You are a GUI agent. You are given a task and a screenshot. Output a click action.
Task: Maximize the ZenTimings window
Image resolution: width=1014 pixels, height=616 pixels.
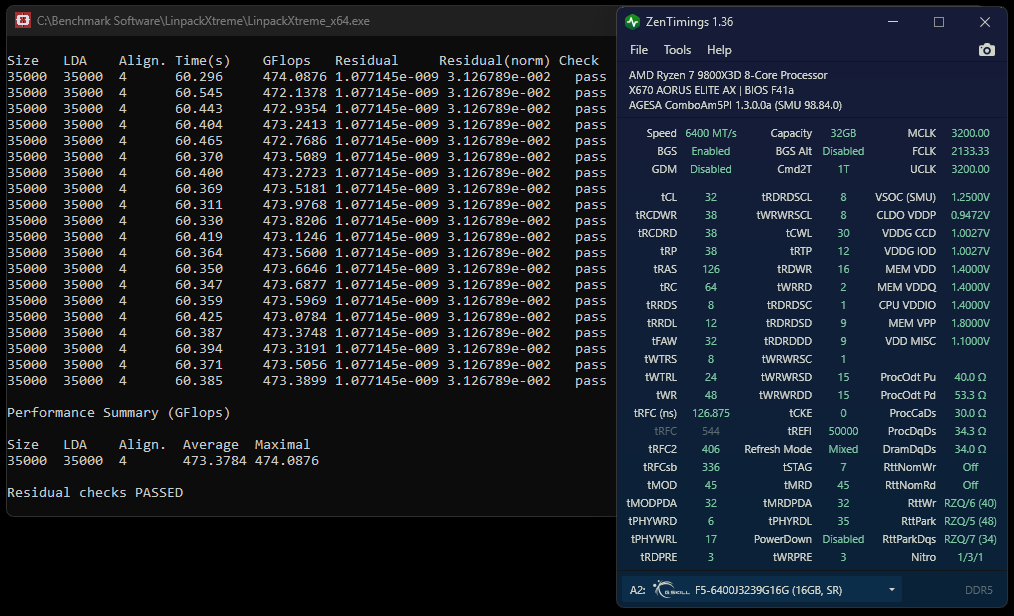[x=938, y=21]
